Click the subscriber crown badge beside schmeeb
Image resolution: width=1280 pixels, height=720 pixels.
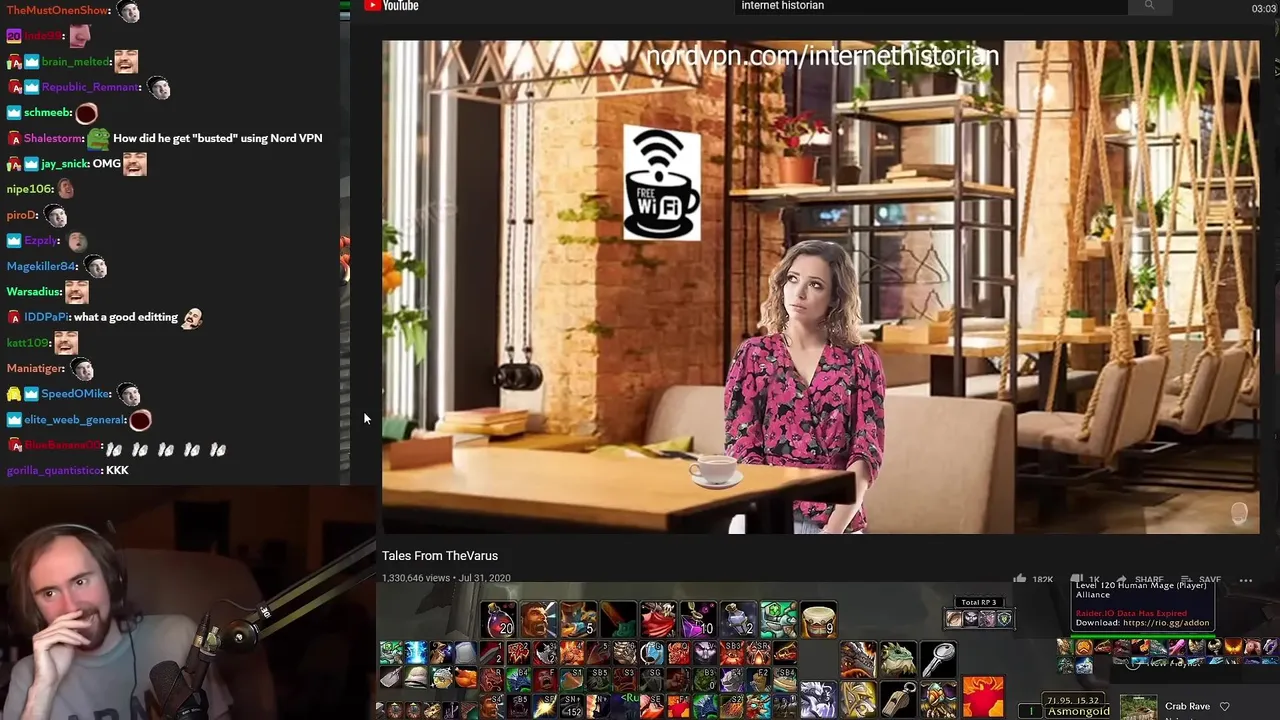point(14,113)
